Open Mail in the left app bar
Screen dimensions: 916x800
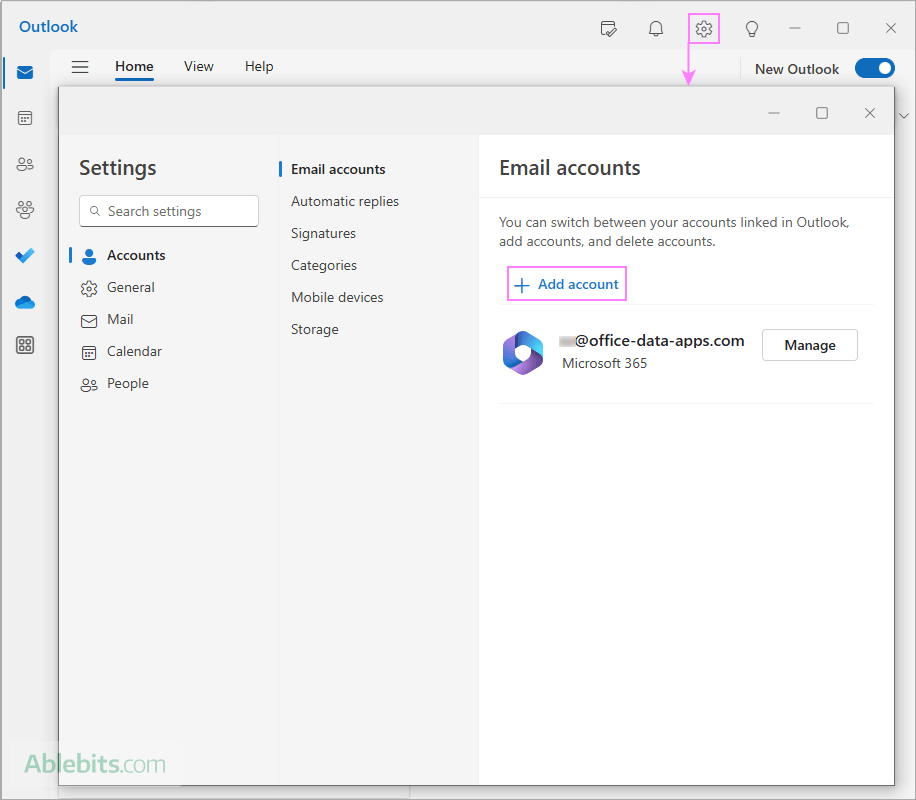click(25, 72)
